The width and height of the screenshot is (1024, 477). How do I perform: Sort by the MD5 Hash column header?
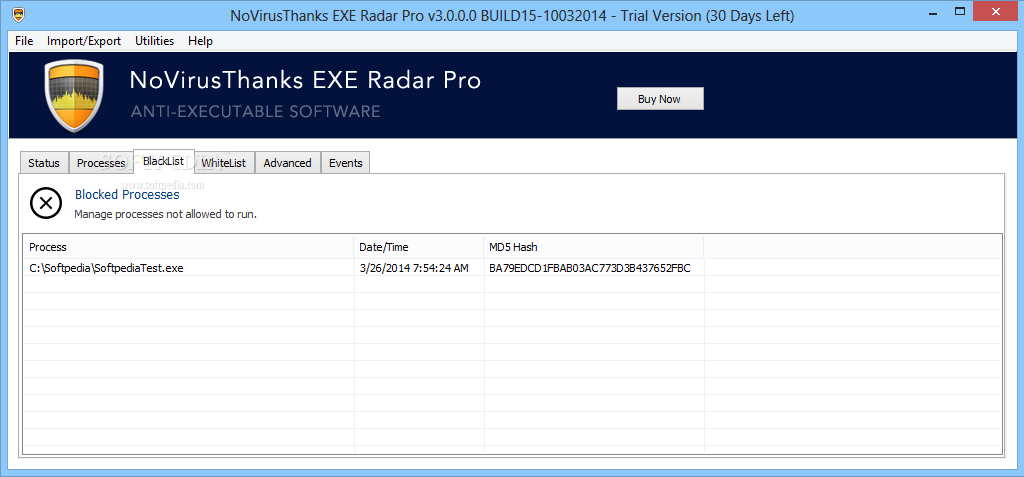click(593, 247)
